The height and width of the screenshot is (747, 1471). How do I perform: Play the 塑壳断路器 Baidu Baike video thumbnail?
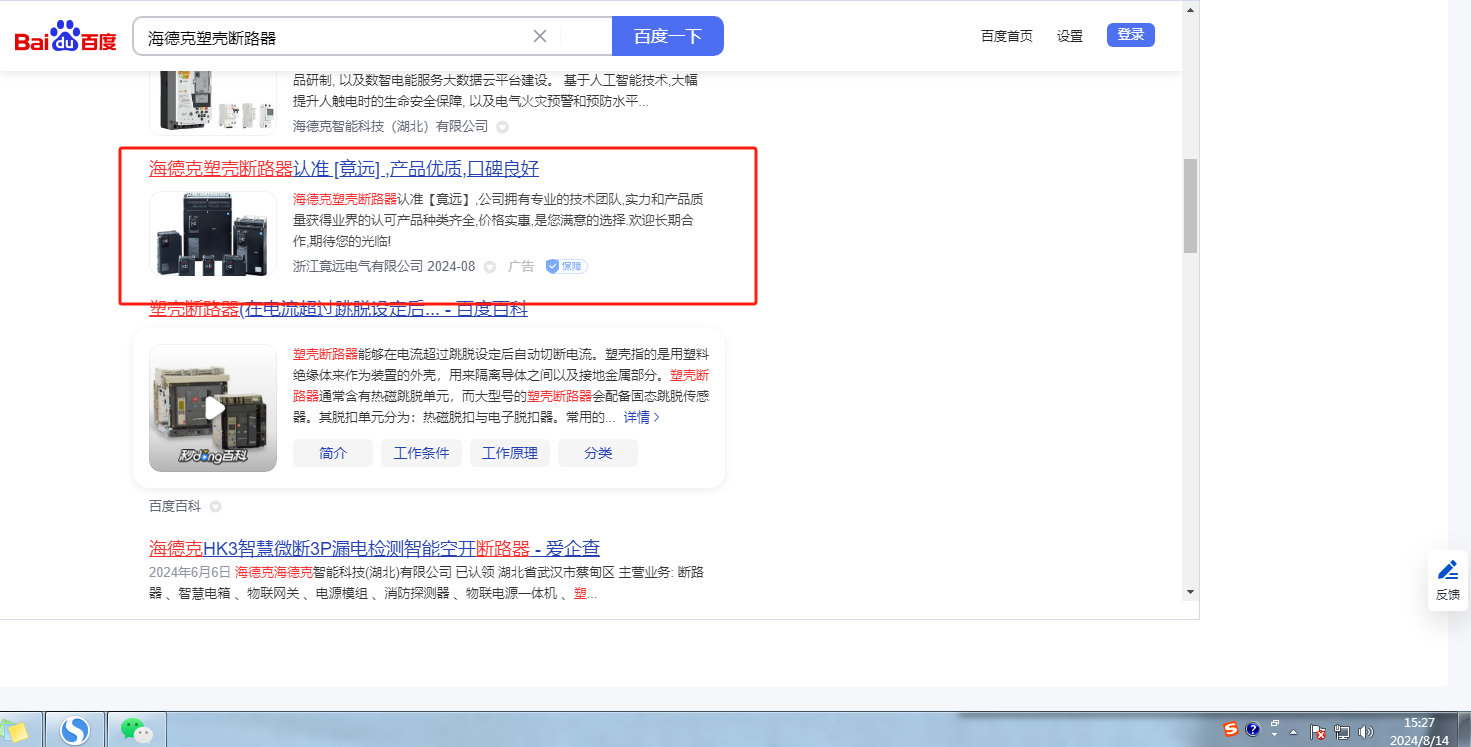click(x=213, y=408)
